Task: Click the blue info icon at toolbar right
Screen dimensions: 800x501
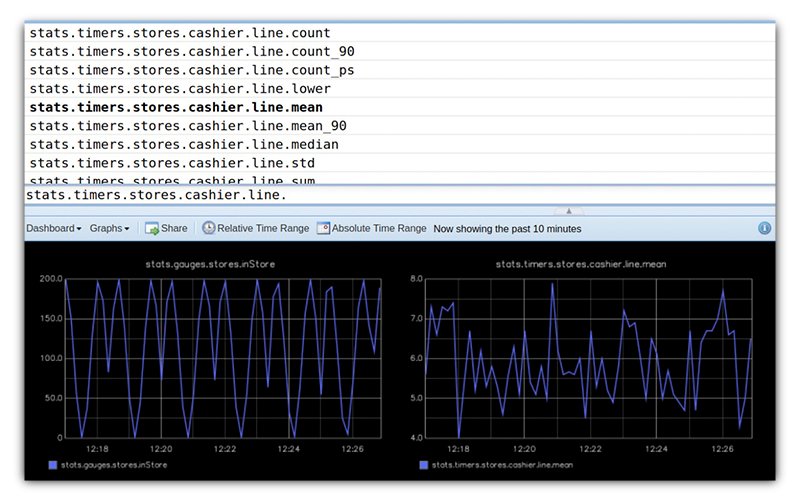Action: click(765, 228)
